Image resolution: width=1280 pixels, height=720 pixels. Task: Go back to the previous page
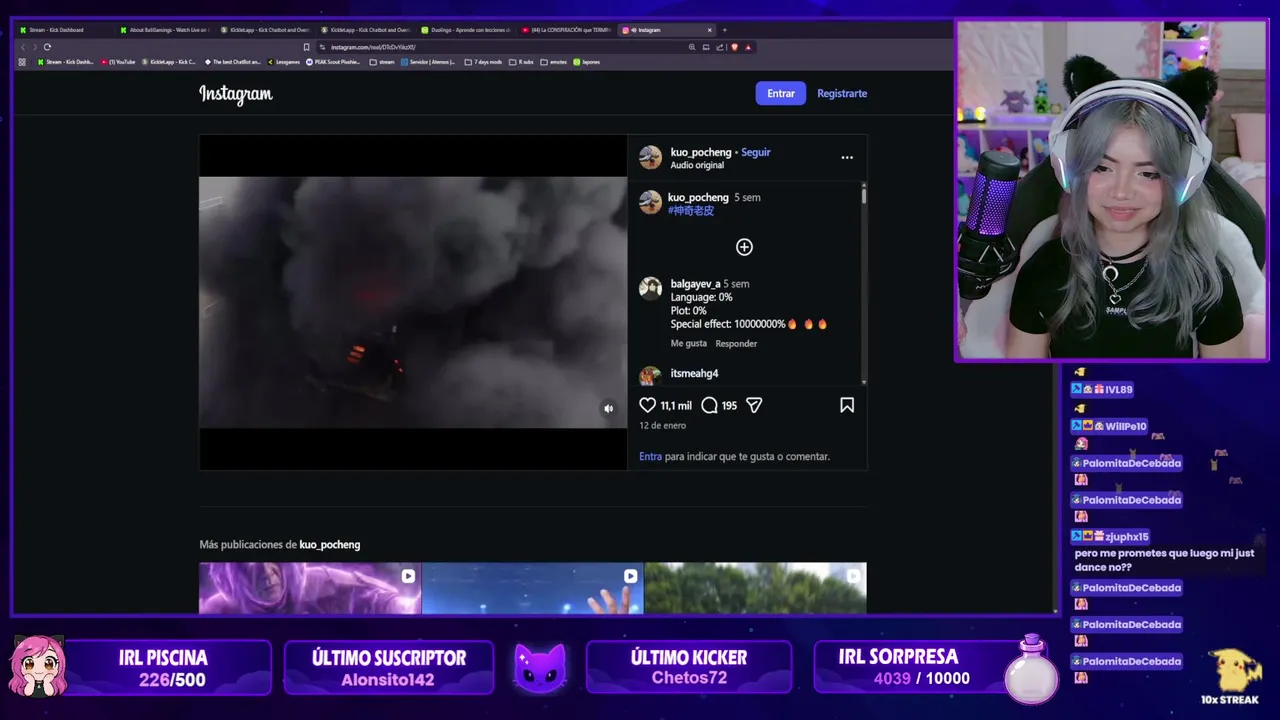23,47
